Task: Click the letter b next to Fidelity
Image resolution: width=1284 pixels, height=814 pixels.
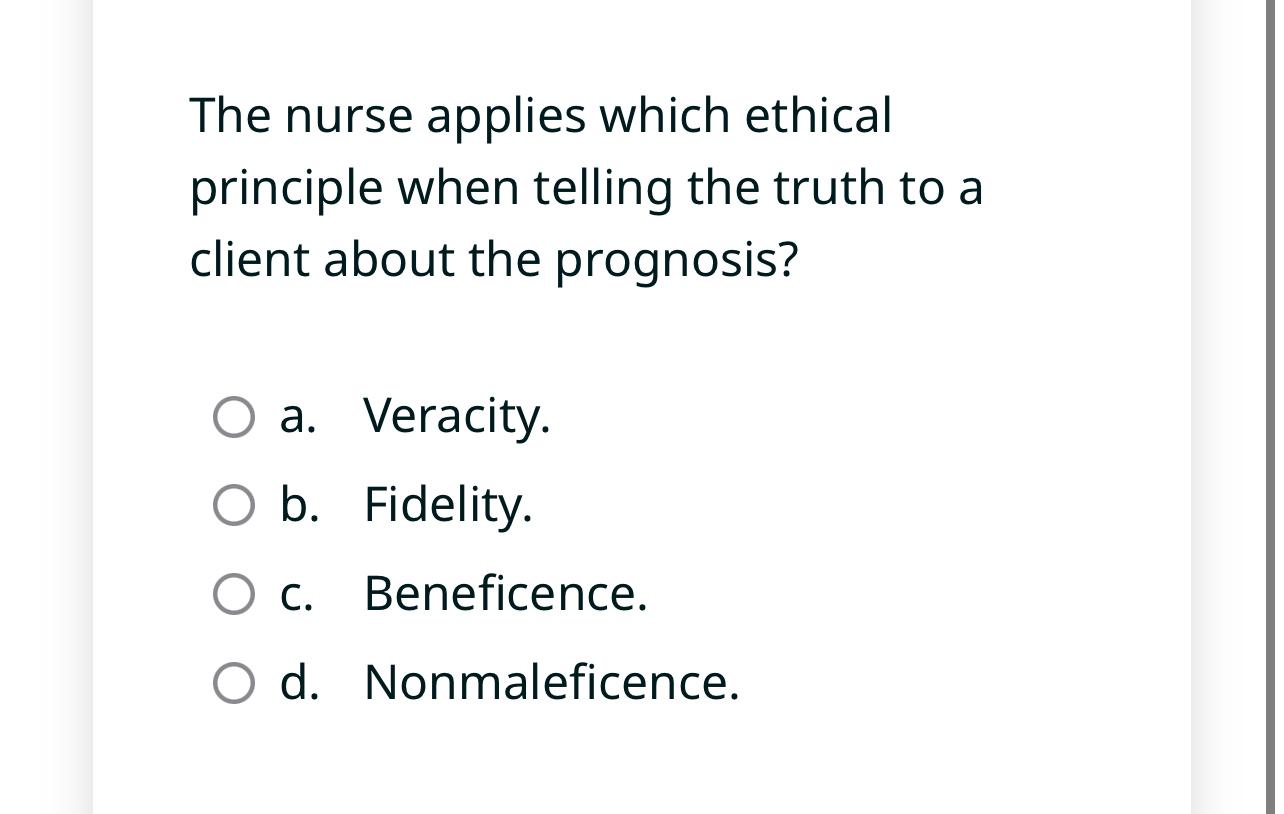Action: (x=298, y=505)
